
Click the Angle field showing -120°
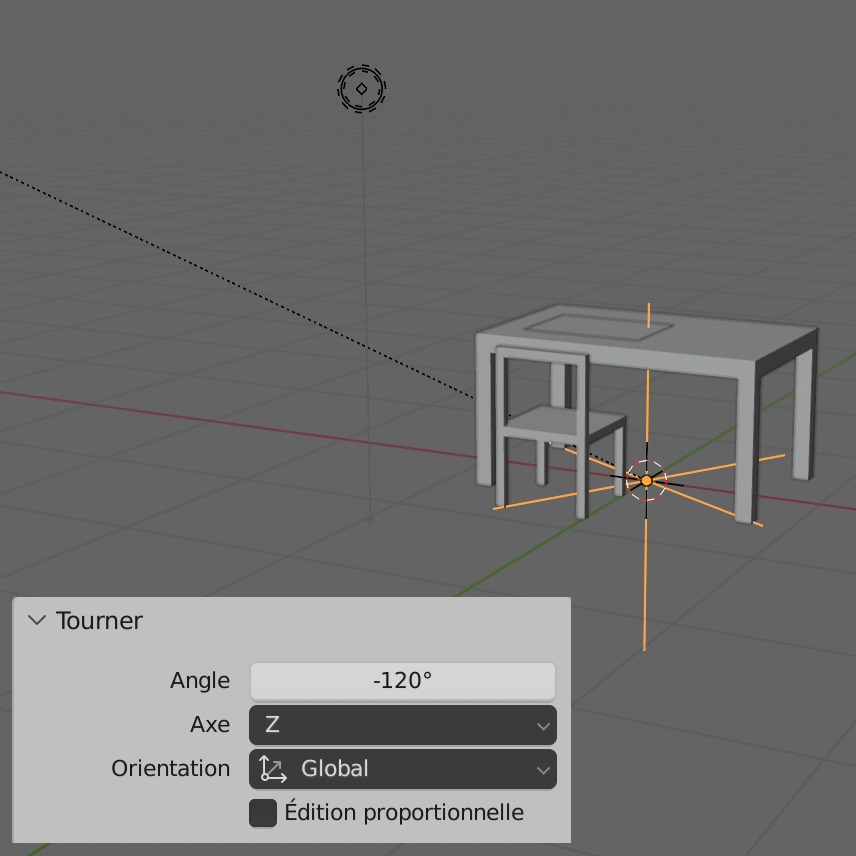pyautogui.click(x=402, y=681)
